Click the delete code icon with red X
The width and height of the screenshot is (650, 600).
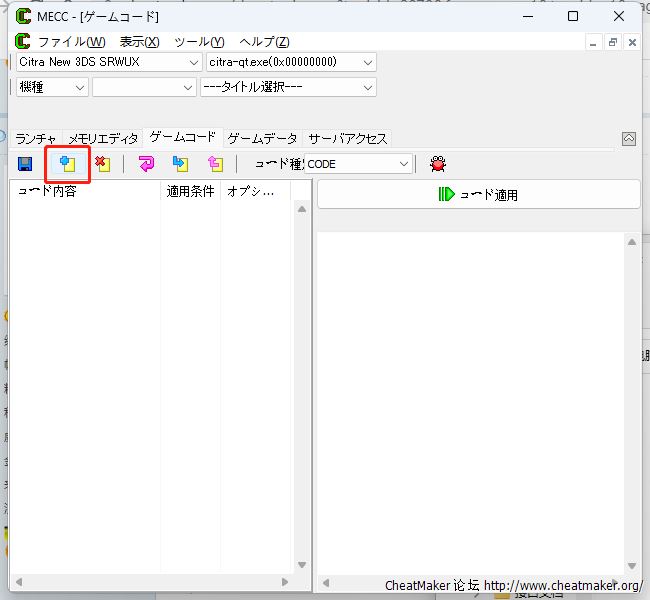pyautogui.click(x=102, y=163)
